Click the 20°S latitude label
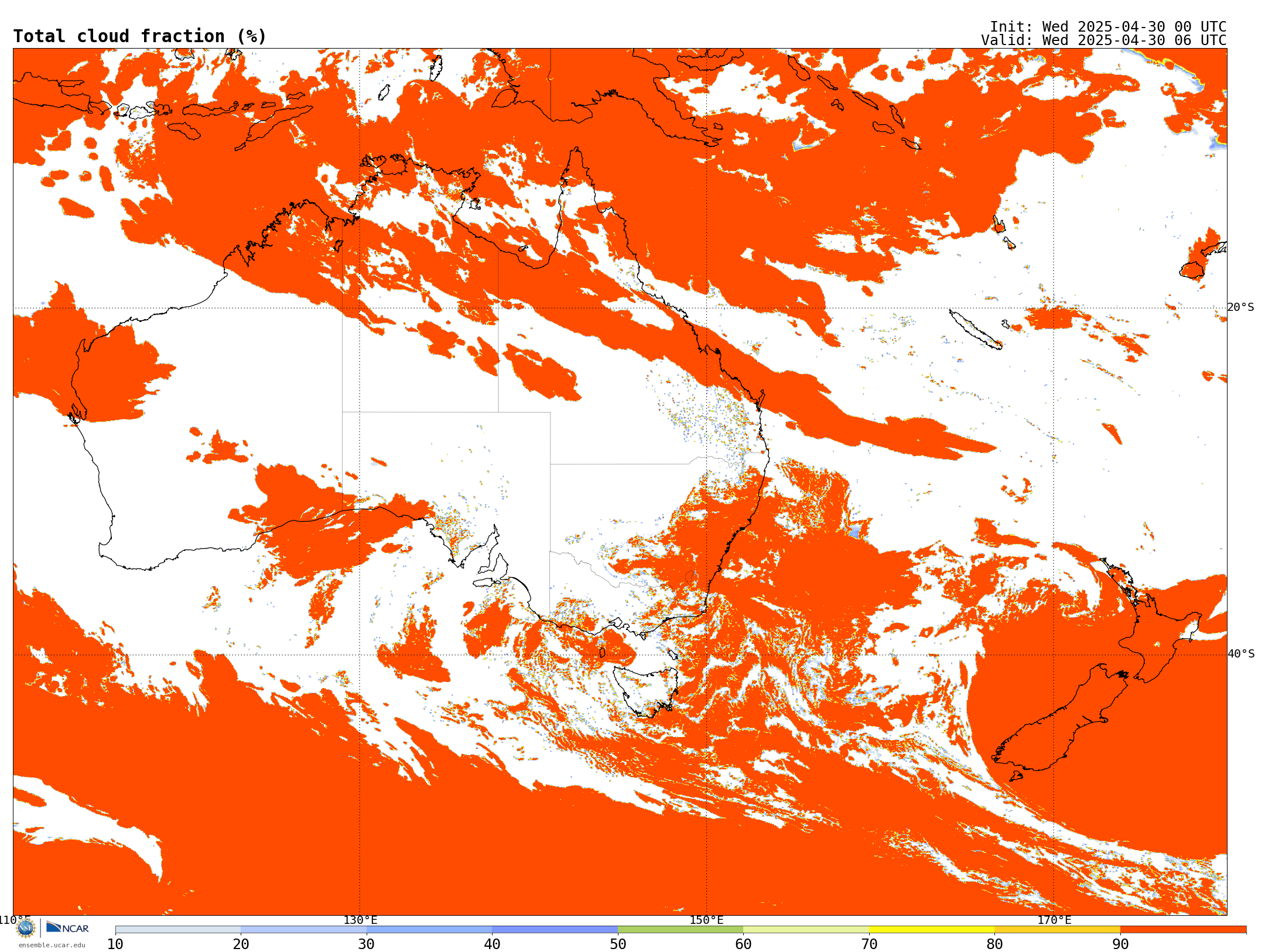The image size is (1265, 952). tap(1241, 307)
